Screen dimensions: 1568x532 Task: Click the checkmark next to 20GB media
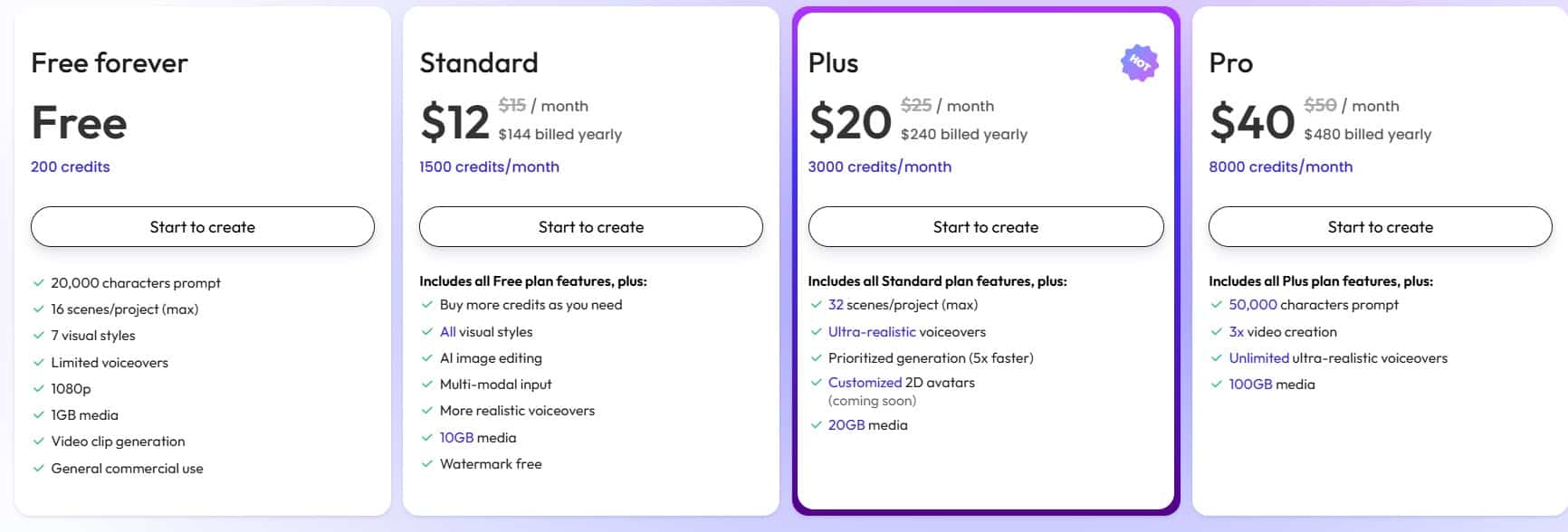(817, 424)
